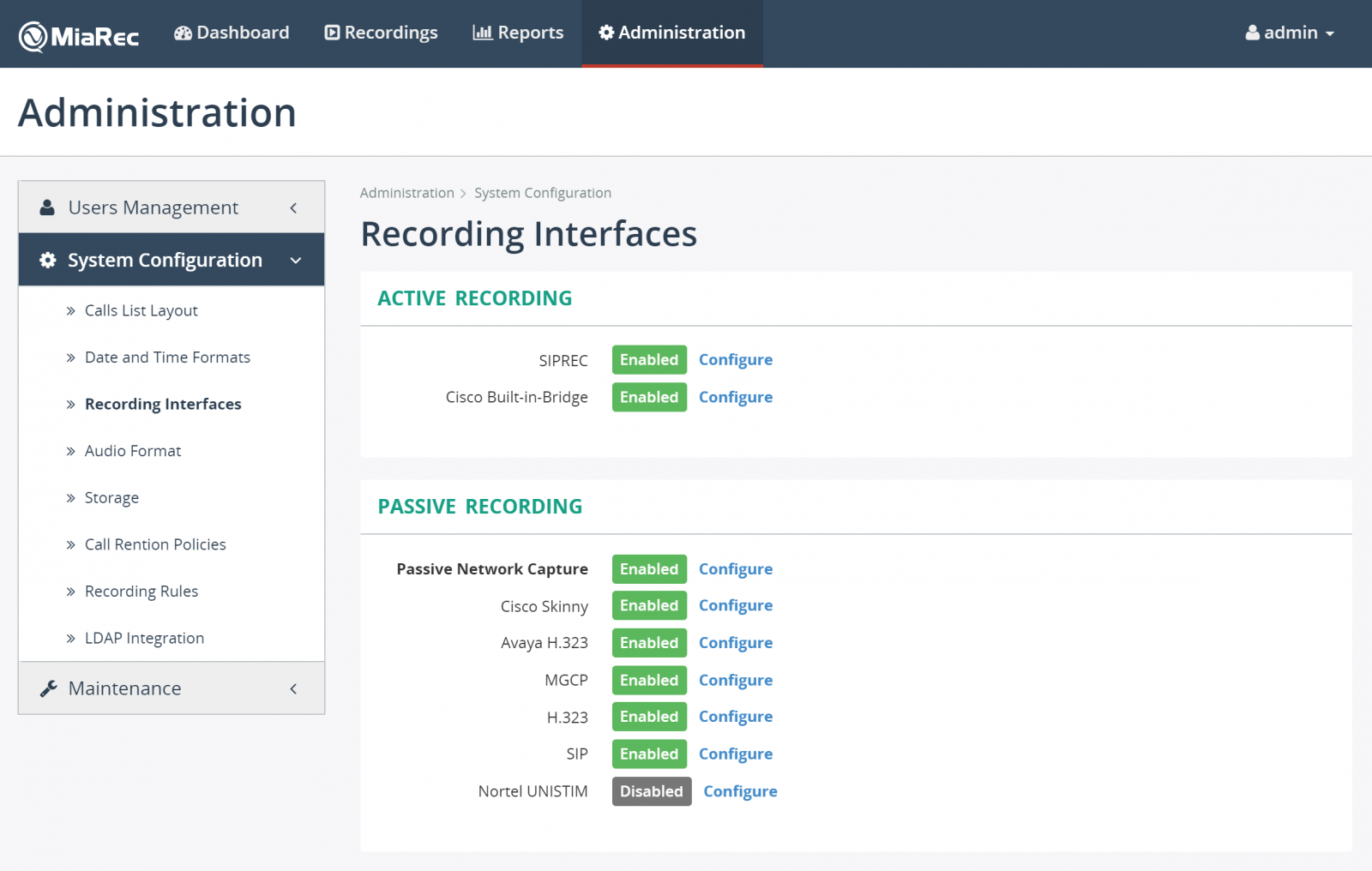
Task: Toggle the H.323 row Enabled badge
Action: 649,717
